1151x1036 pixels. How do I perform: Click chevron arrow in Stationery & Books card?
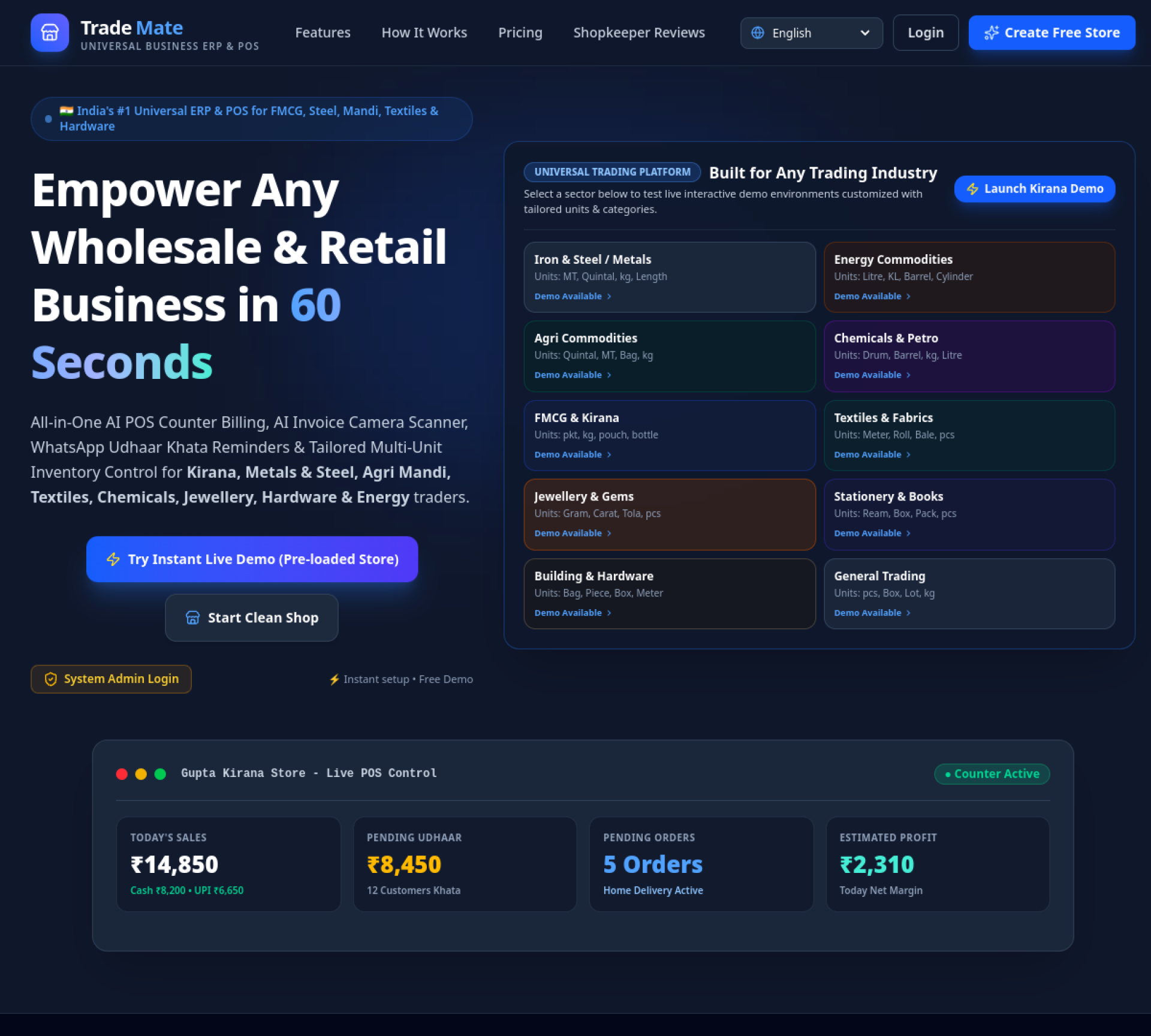click(x=908, y=533)
